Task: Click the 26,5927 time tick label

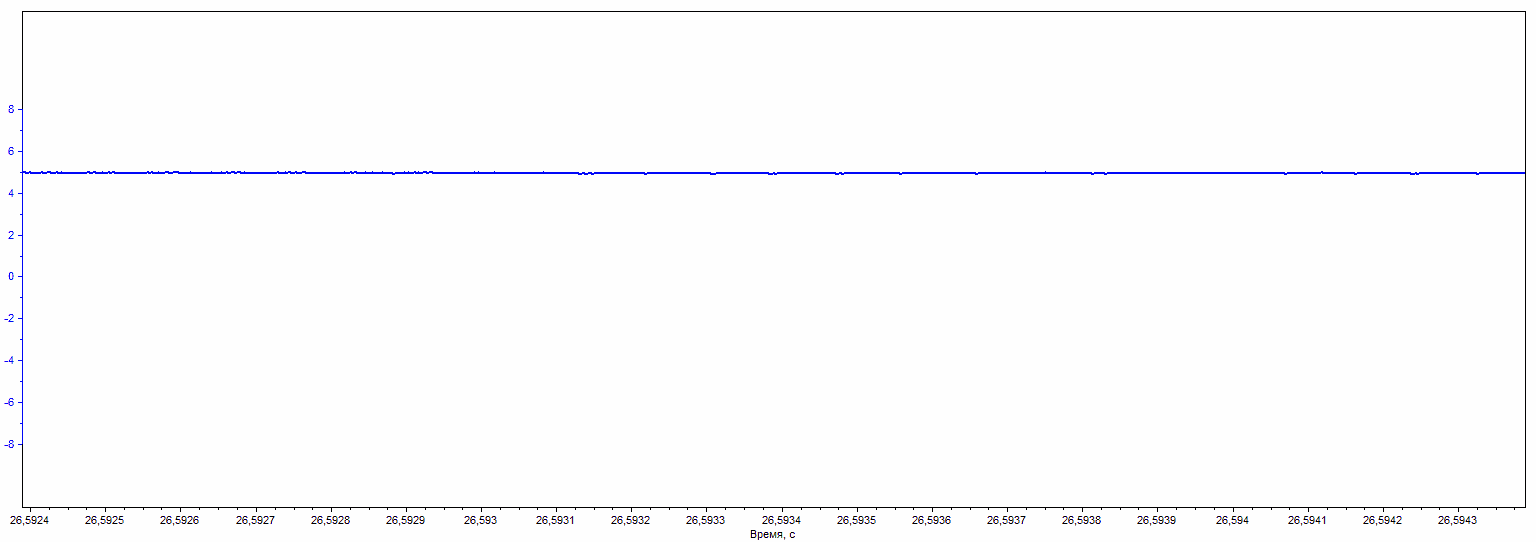Action: pos(255,521)
